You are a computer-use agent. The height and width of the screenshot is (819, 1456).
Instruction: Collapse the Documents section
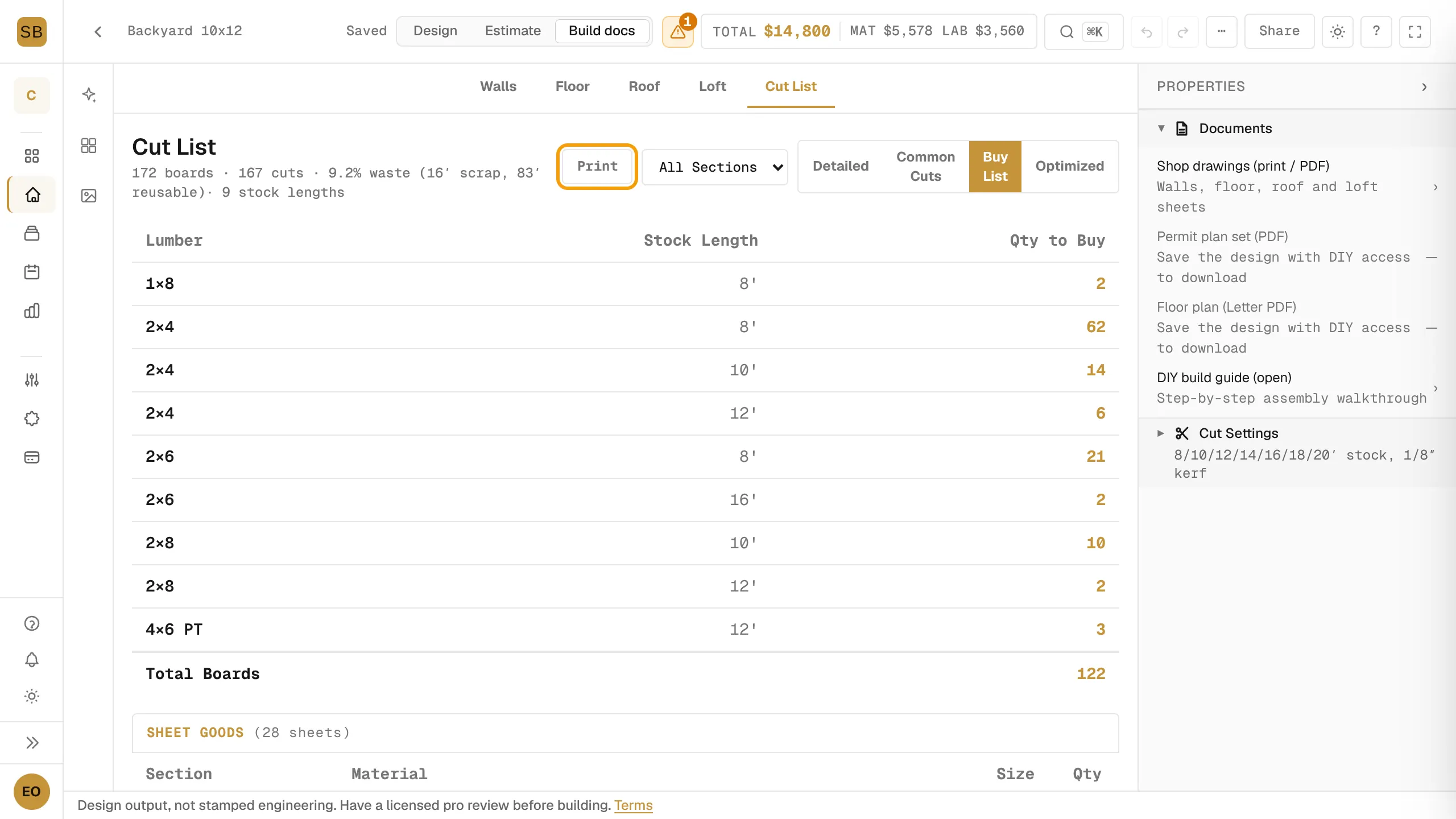coord(1297,129)
